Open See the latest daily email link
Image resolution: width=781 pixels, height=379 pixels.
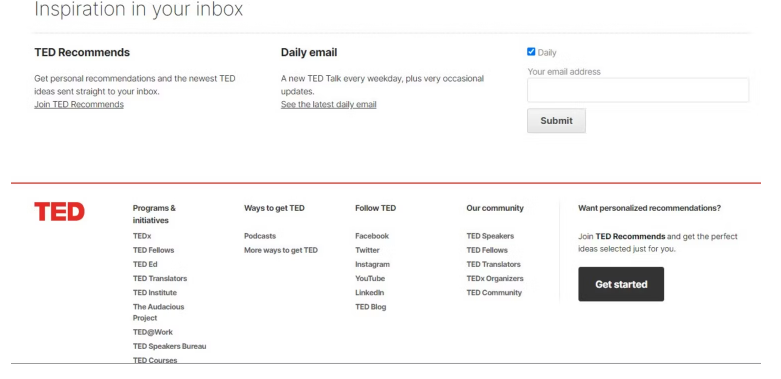pos(329,104)
